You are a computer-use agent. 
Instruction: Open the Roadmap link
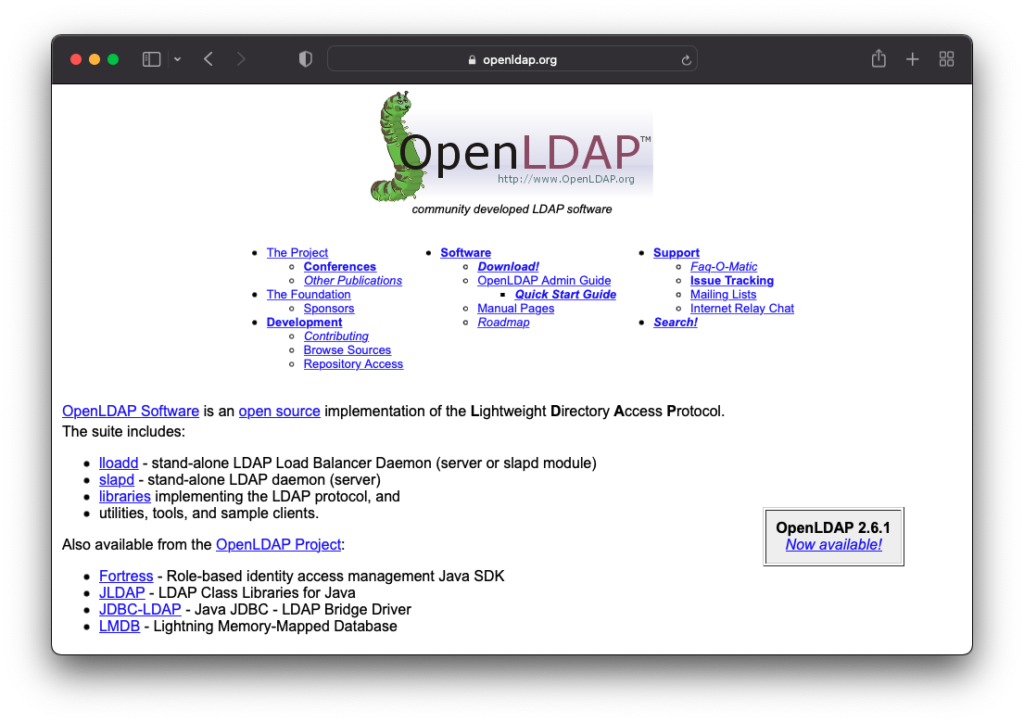[503, 322]
